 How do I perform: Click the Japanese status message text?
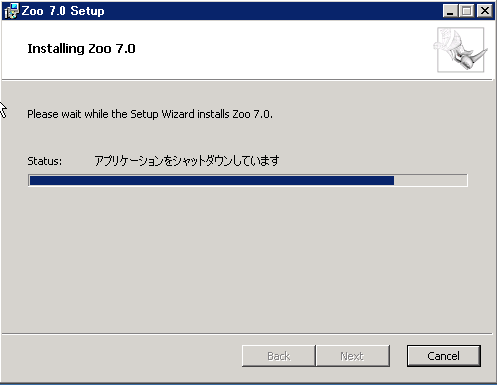[x=187, y=161]
